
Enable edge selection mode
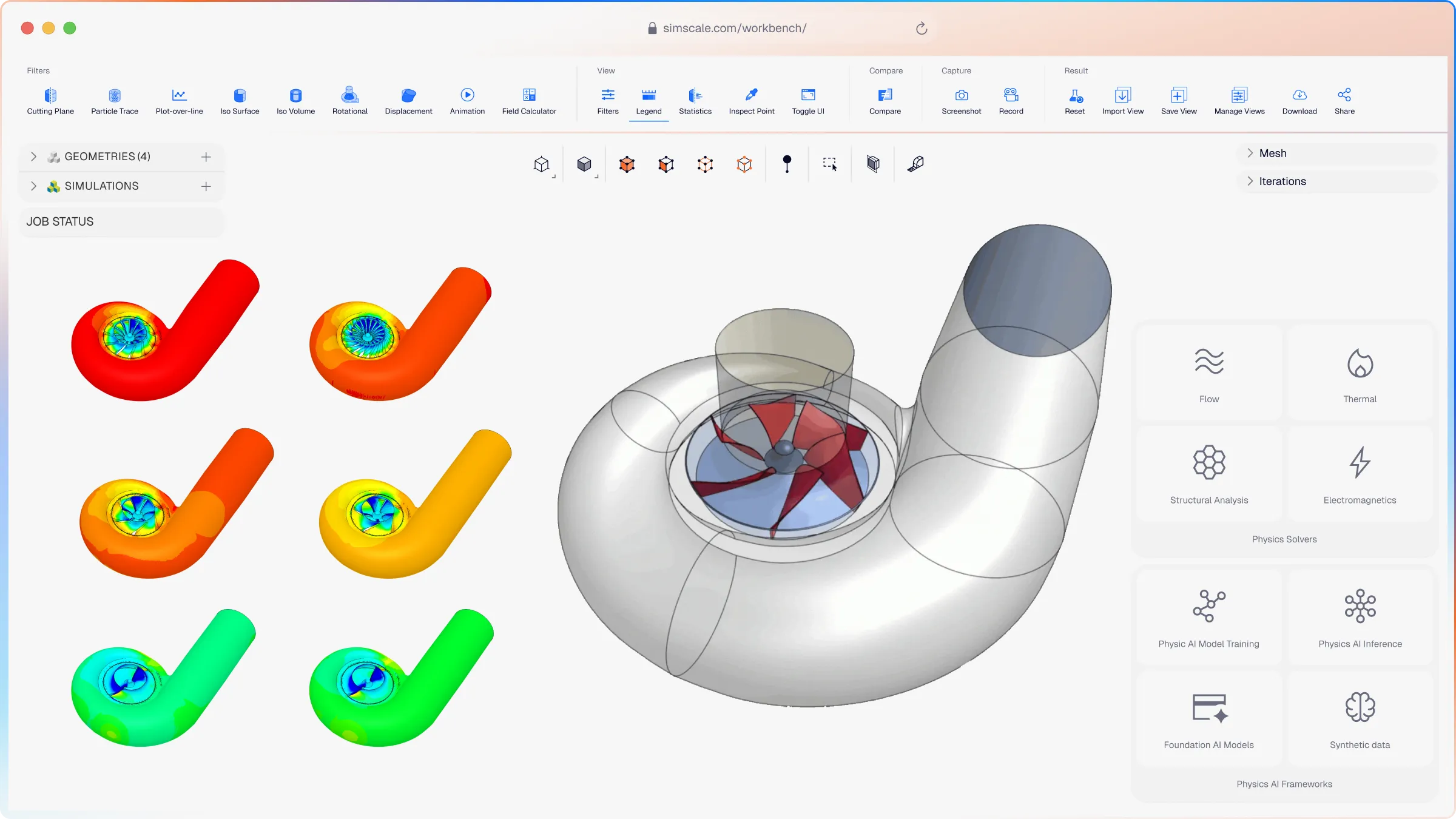click(x=705, y=164)
